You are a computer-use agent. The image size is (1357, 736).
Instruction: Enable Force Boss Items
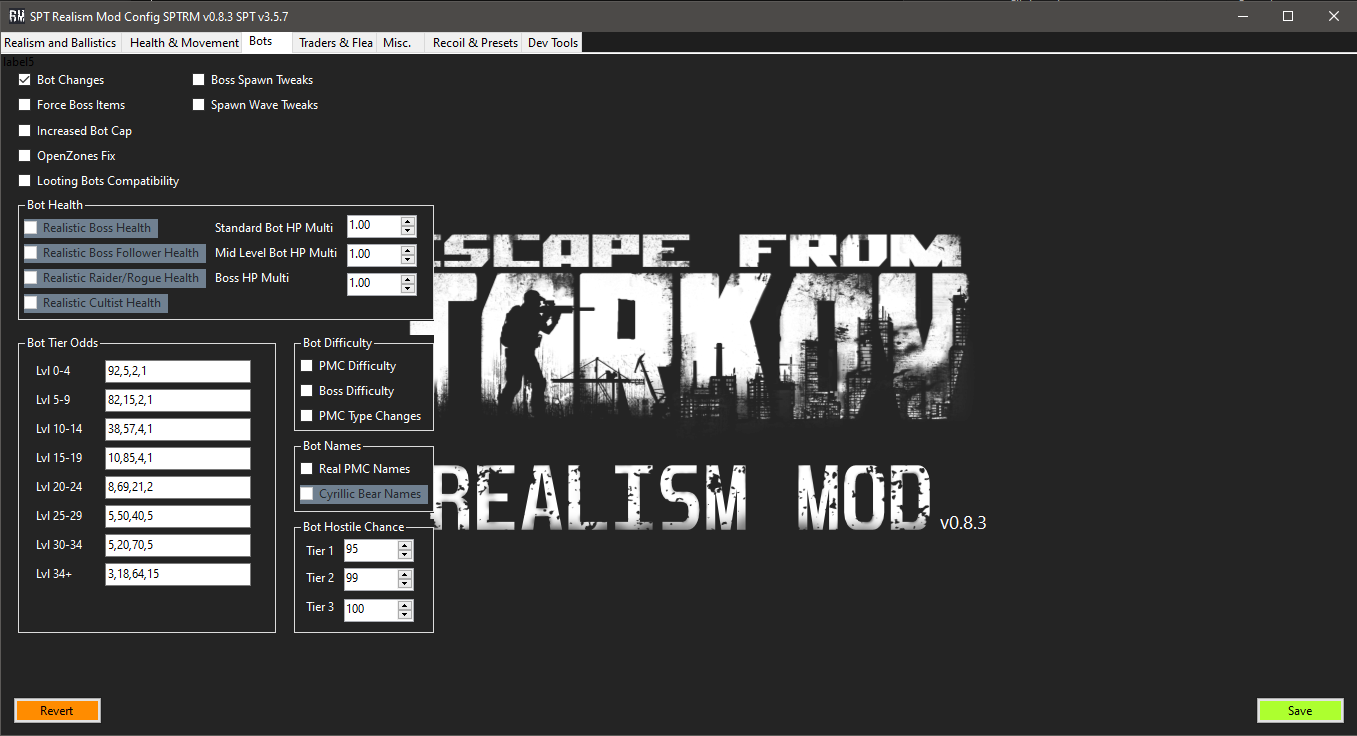point(25,105)
